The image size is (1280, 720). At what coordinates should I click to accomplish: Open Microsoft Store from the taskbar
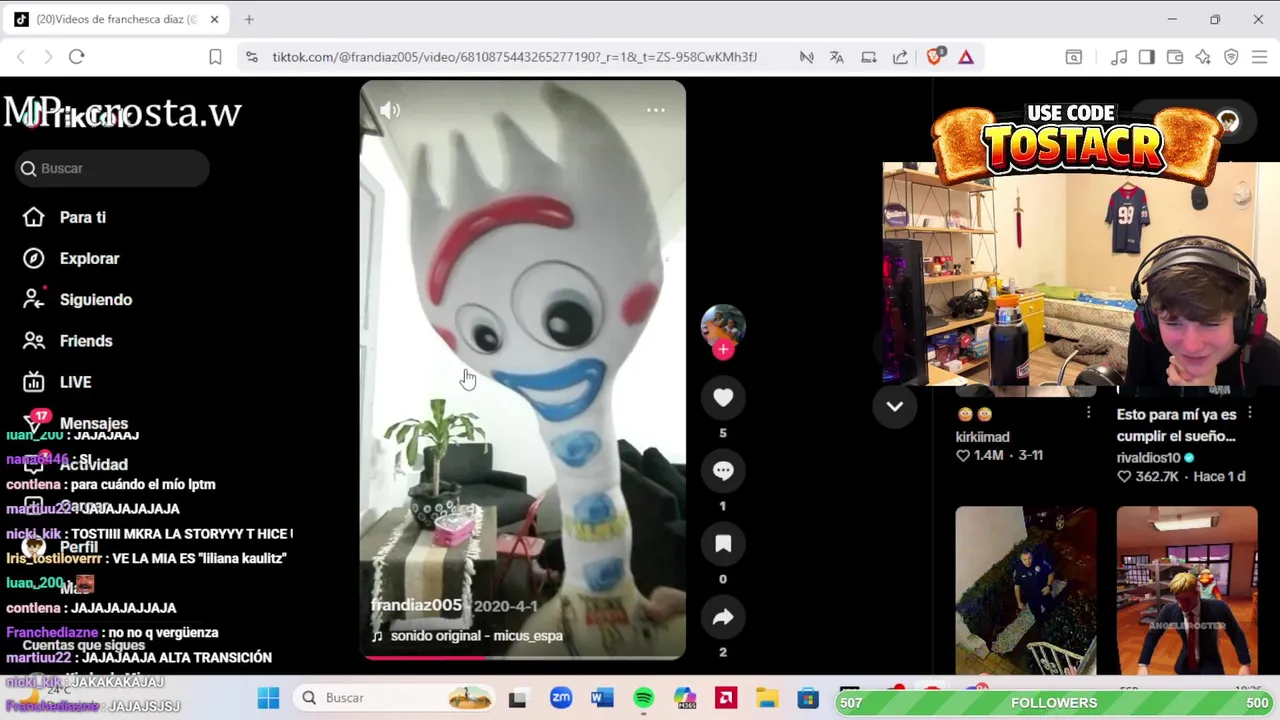[808, 698]
